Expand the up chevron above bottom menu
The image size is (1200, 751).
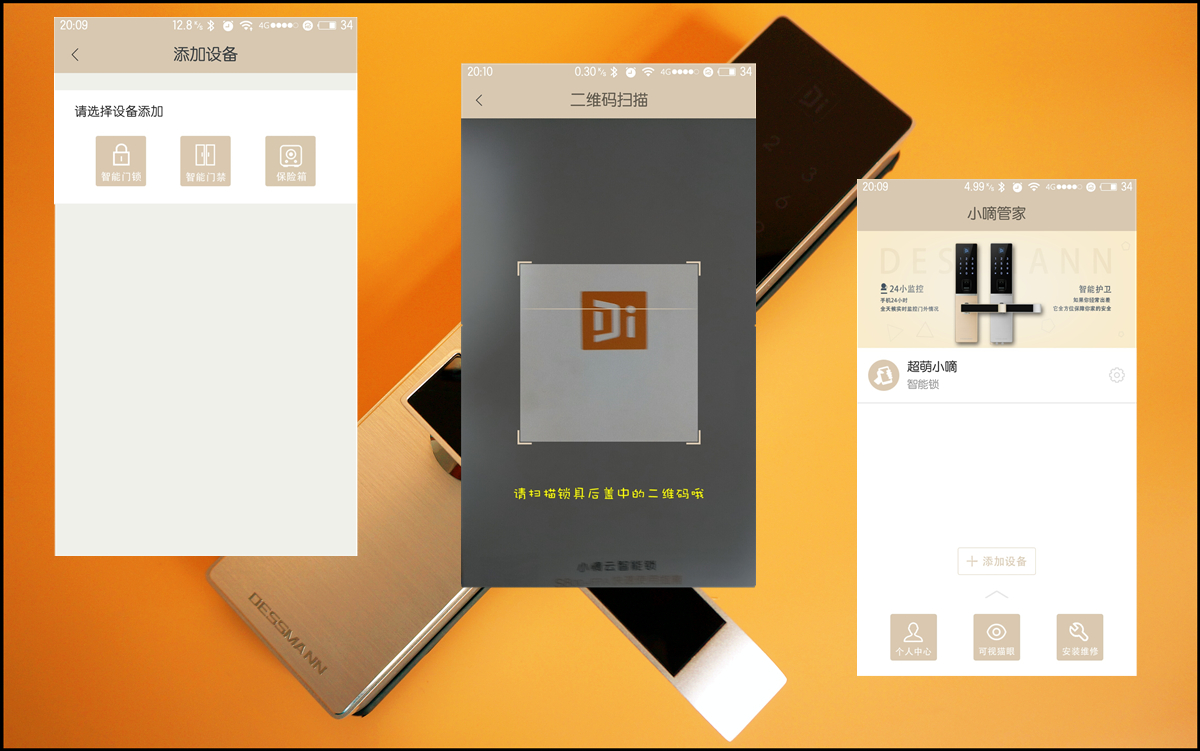tap(996, 595)
